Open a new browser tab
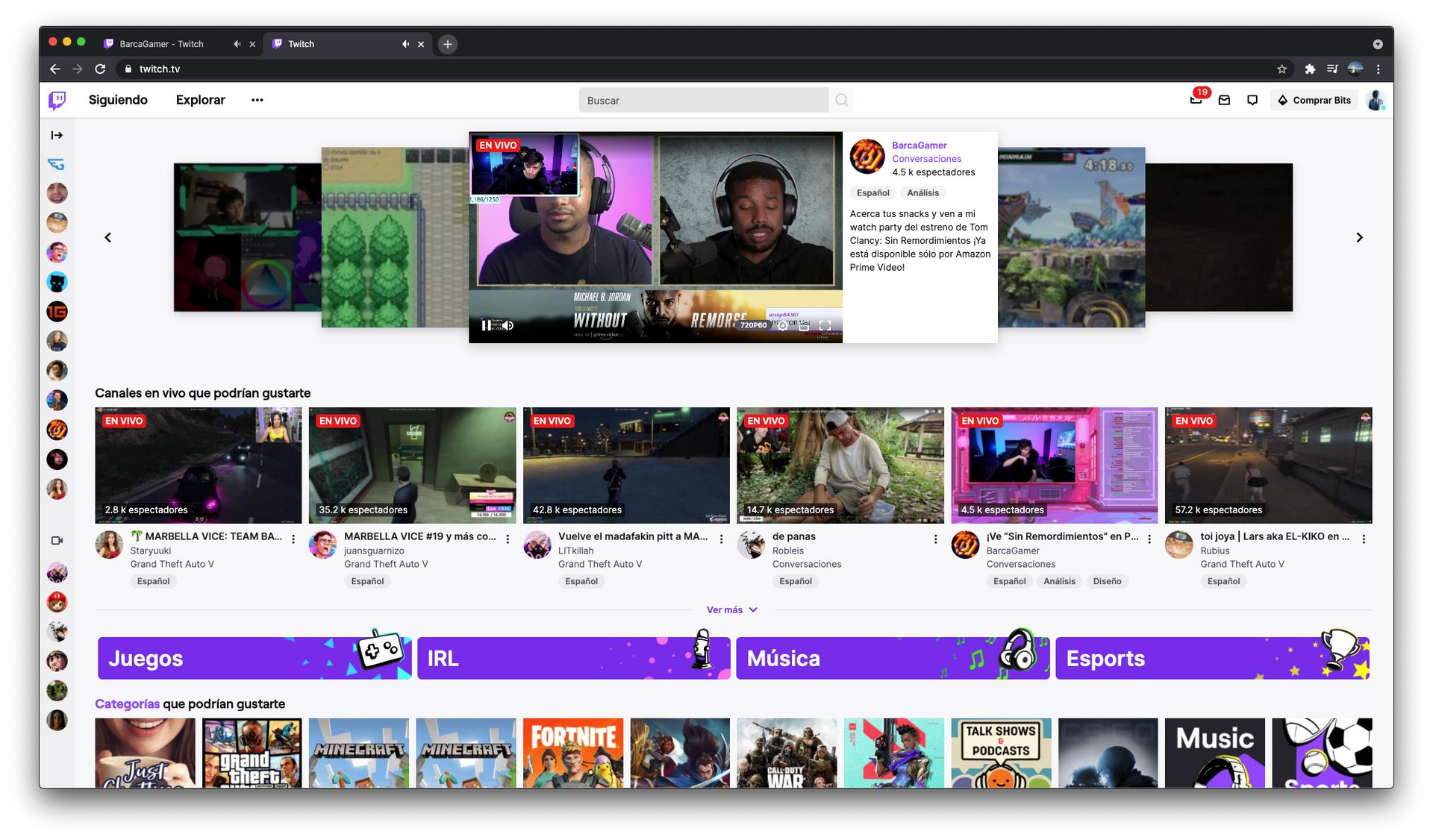1433x840 pixels. point(448,44)
